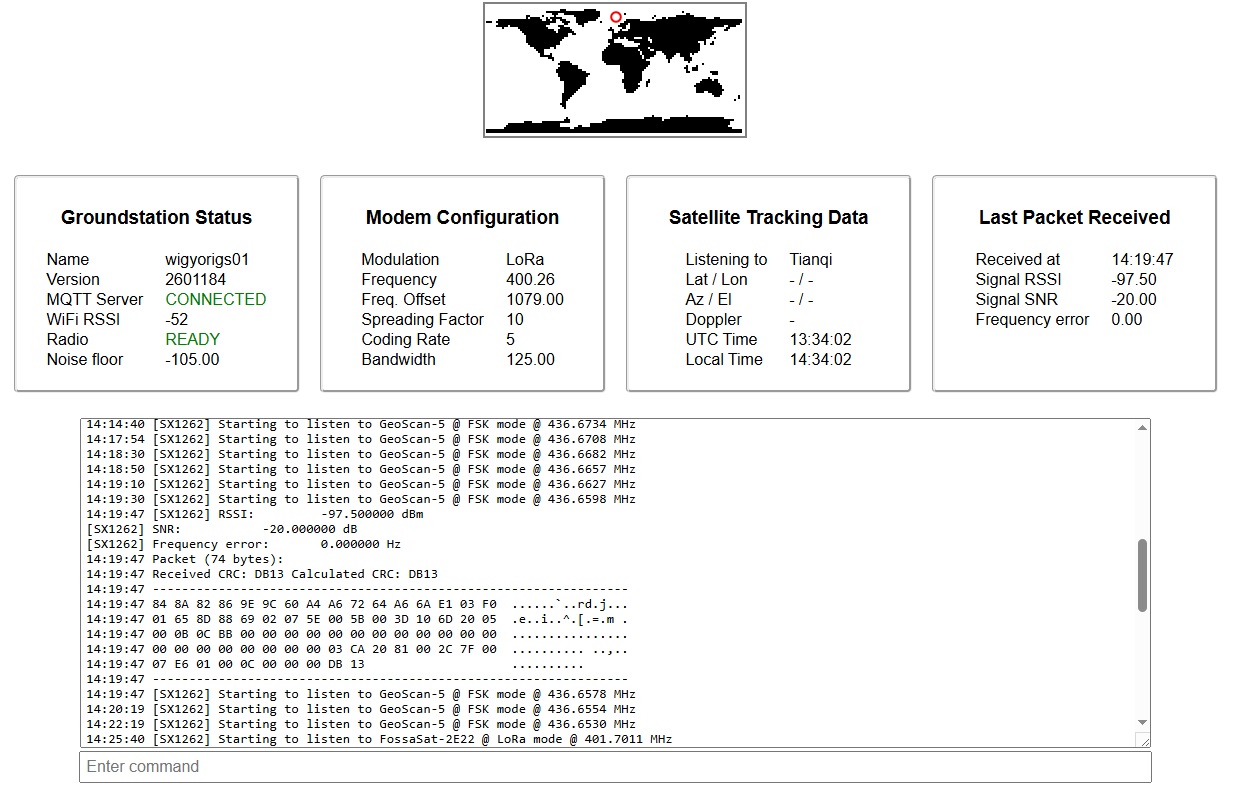
Task: Click the Last Packet Received heading
Action: [x=1074, y=217]
